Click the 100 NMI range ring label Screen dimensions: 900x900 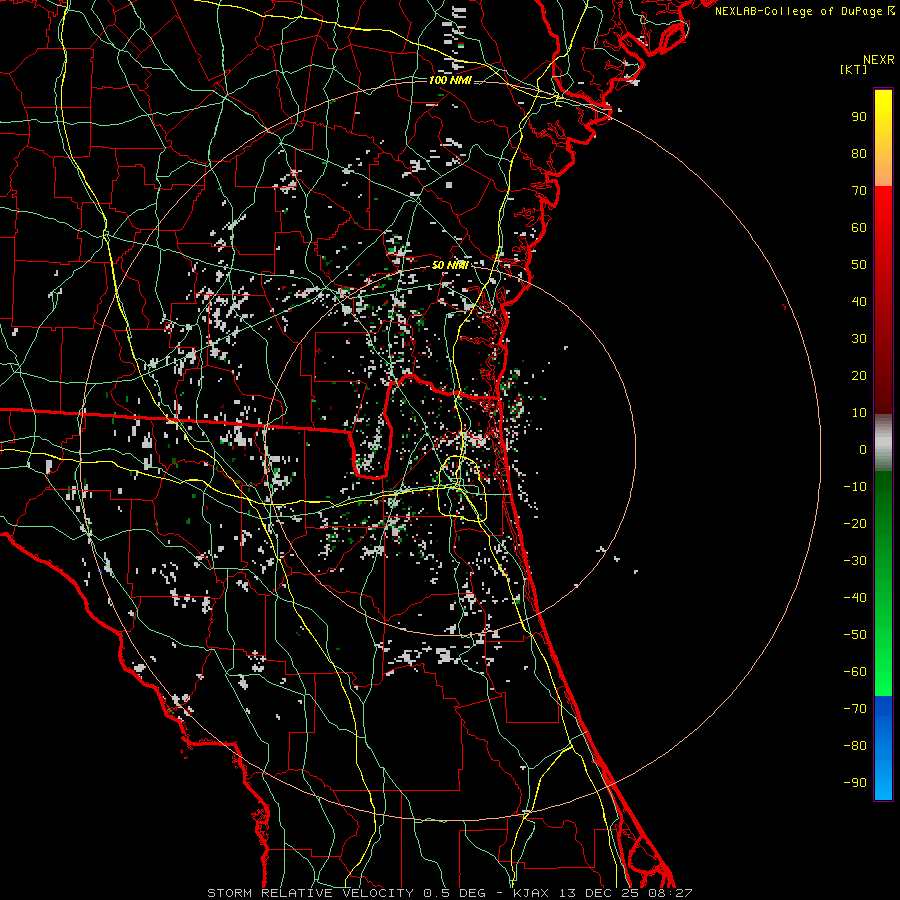(450, 80)
